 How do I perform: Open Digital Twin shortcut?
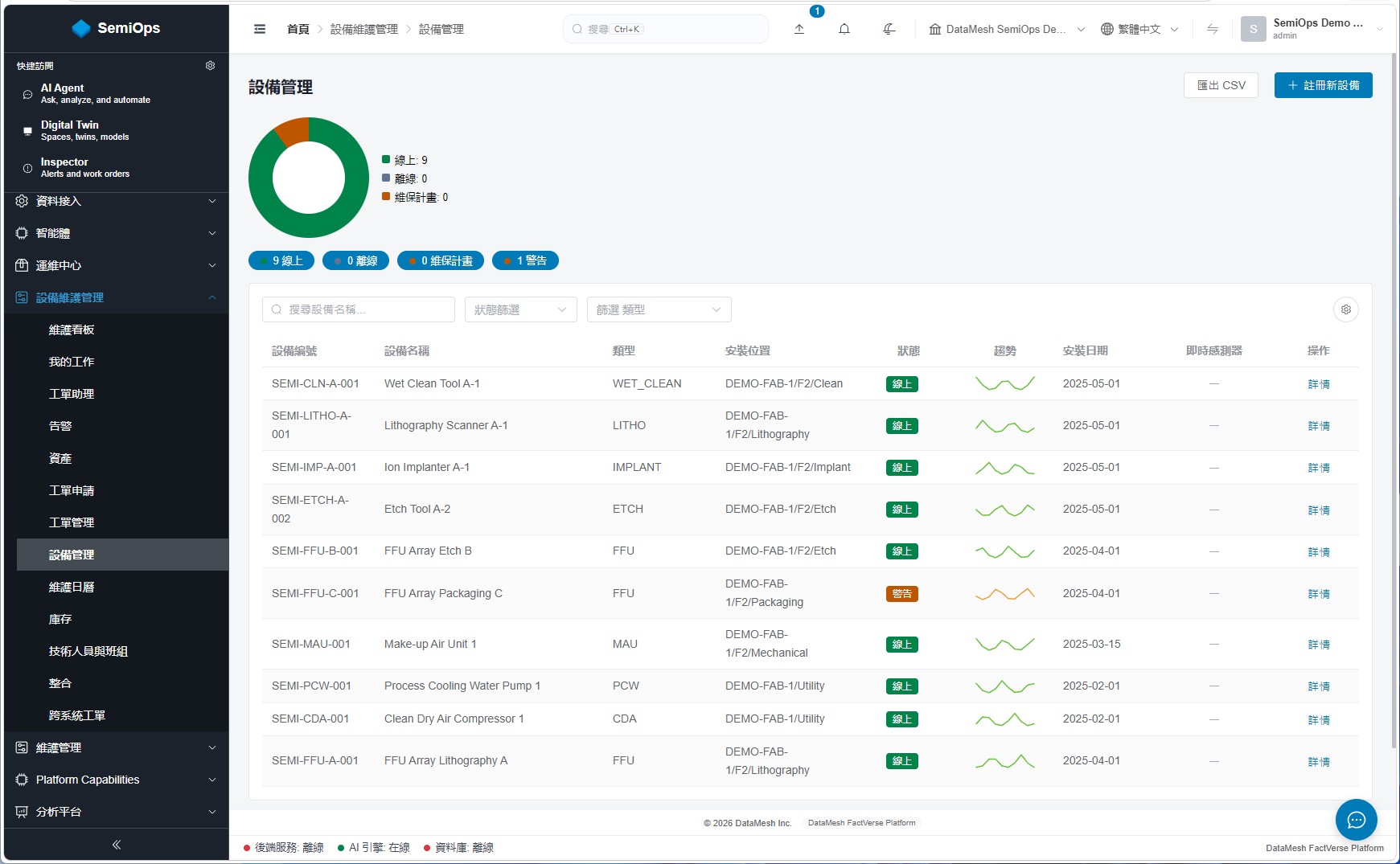[117, 130]
